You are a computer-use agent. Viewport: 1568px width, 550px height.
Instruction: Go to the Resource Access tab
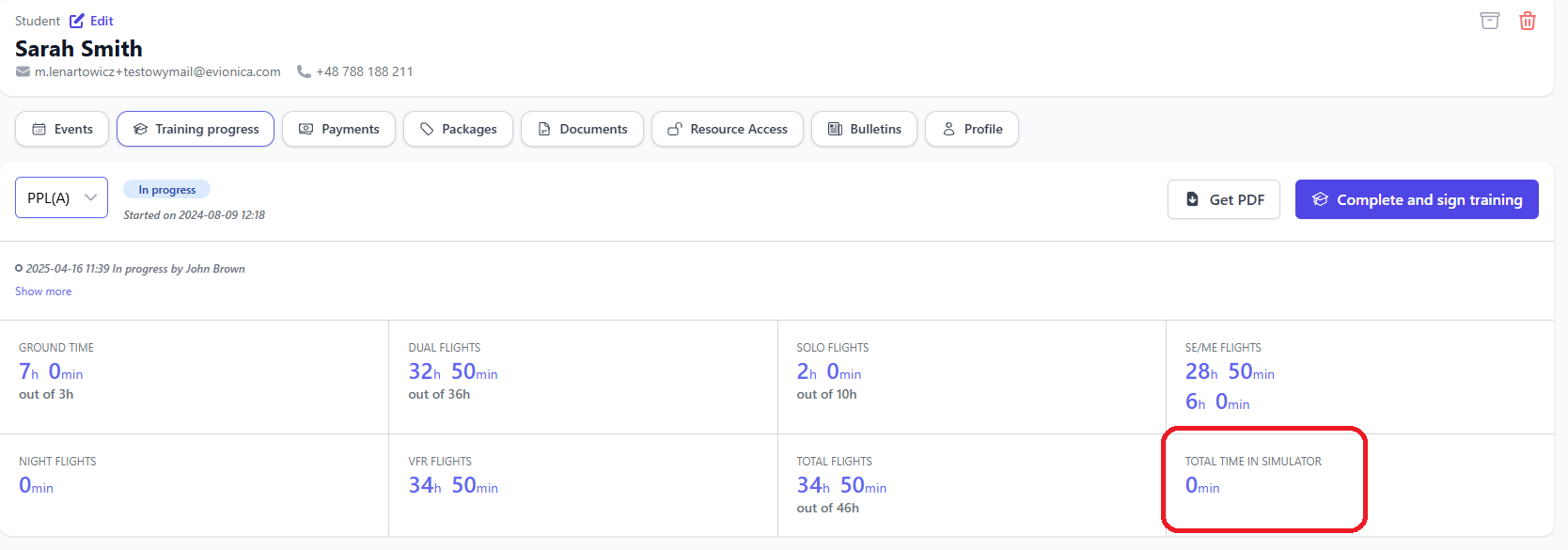[727, 129]
